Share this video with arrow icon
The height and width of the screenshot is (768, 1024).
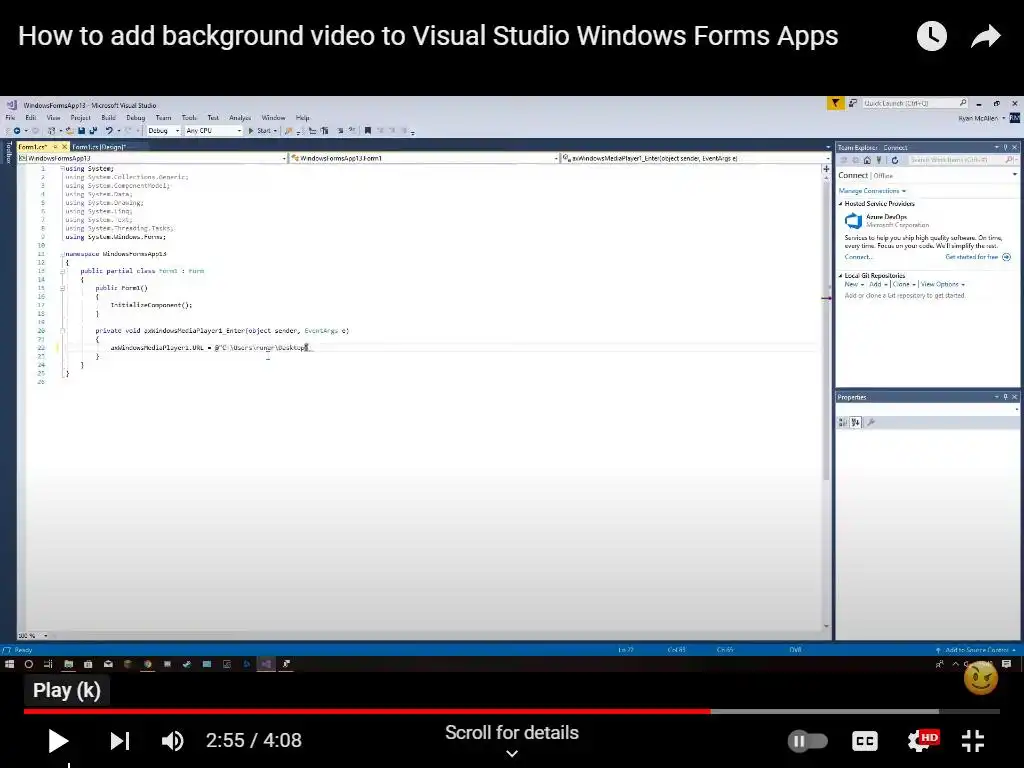pos(985,36)
